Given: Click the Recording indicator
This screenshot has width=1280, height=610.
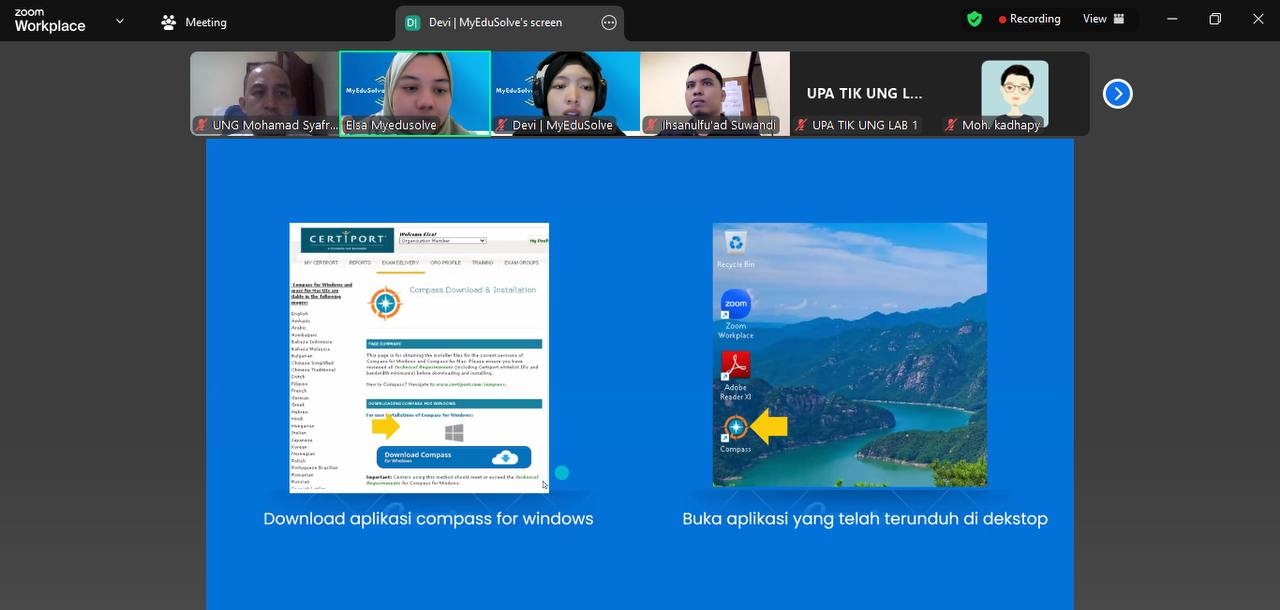Looking at the screenshot, I should point(1029,19).
